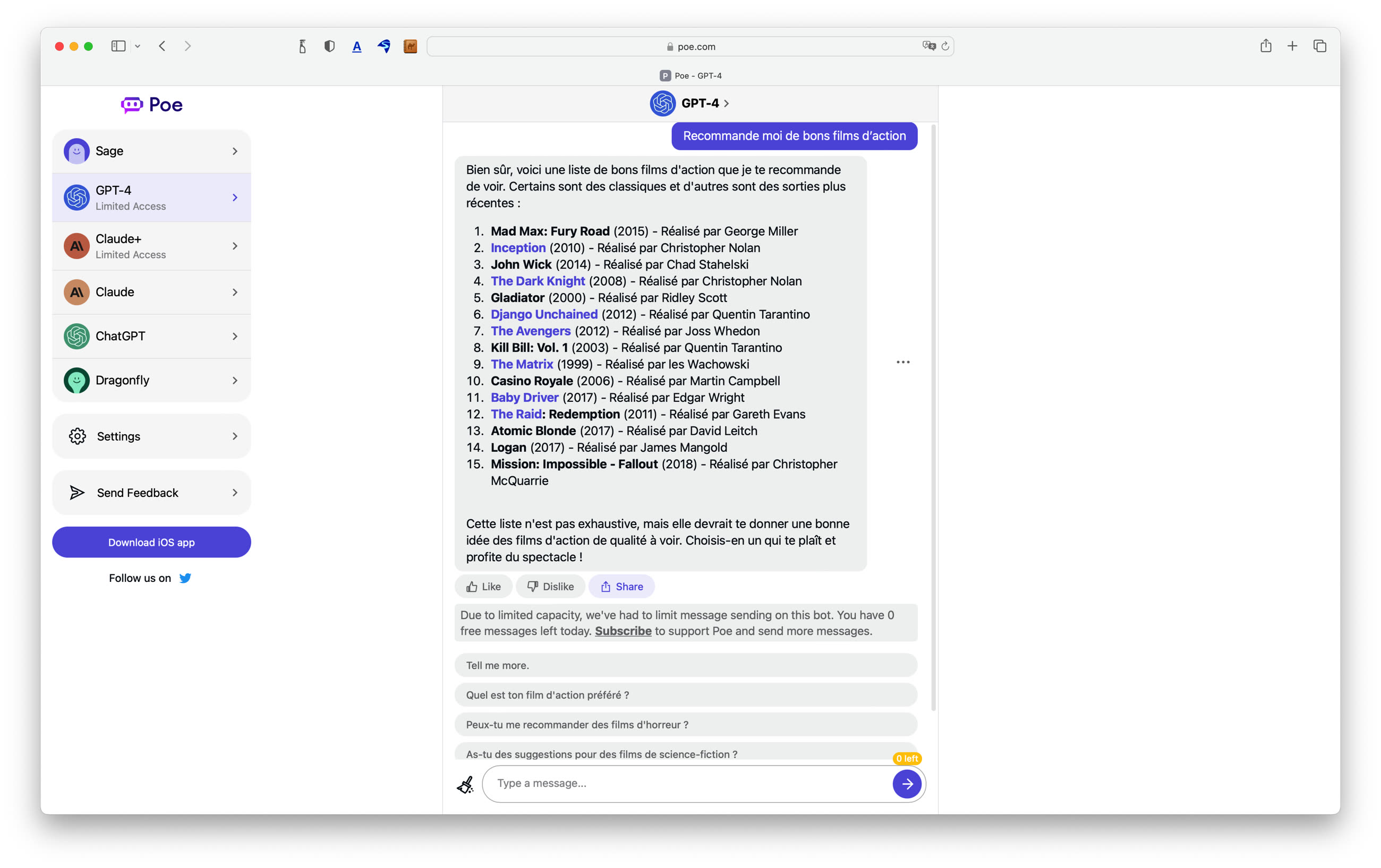Viewport: 1381px width, 868px height.
Task: Select the Sage bot in sidebar
Action: click(x=151, y=151)
